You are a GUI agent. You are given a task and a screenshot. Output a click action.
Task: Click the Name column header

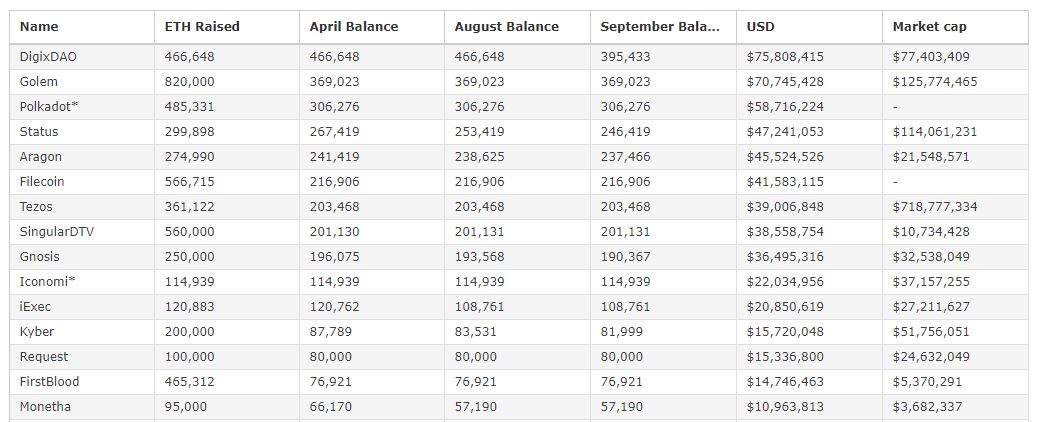click(x=39, y=27)
